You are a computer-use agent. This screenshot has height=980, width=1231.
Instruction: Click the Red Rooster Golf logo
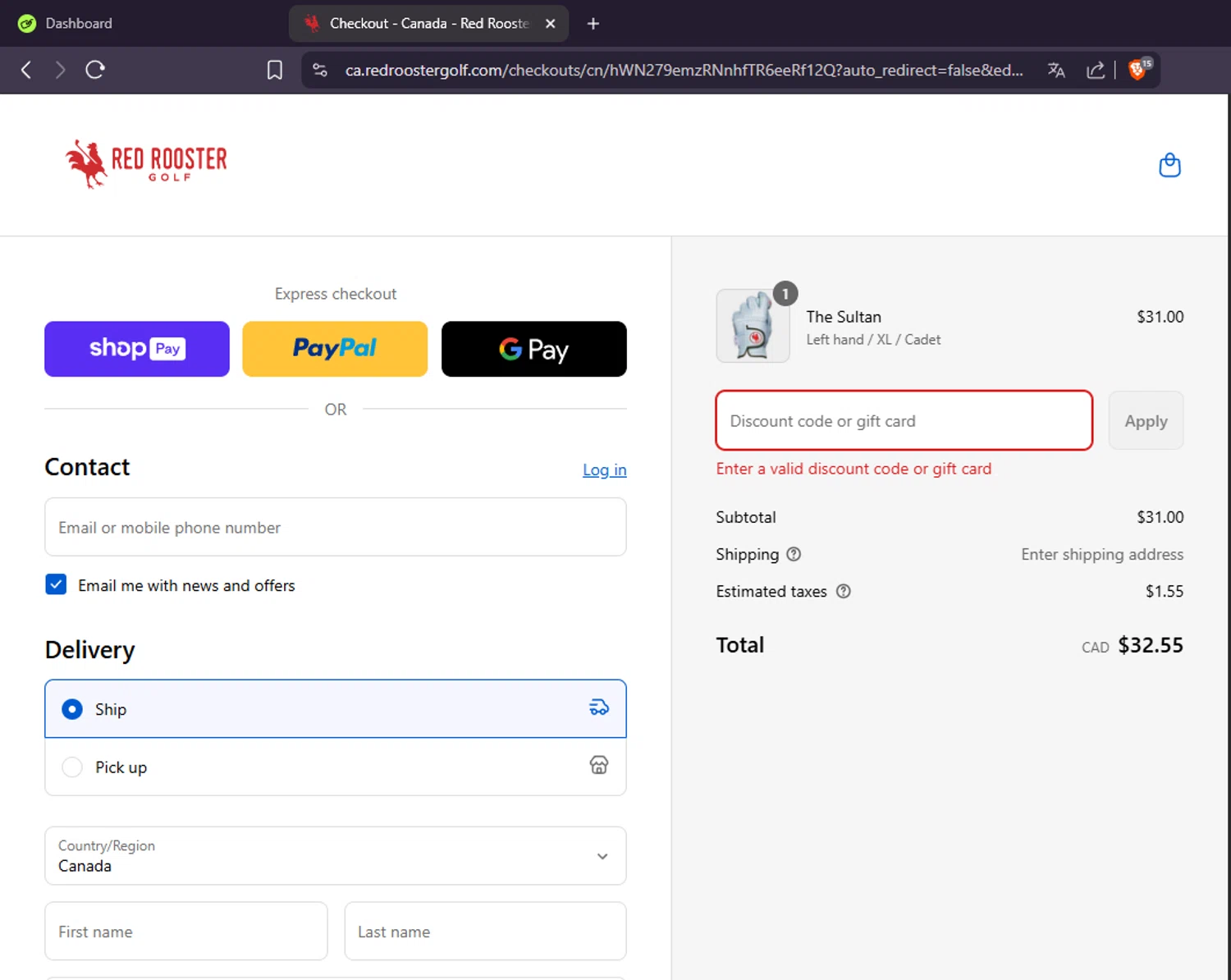[x=146, y=163]
